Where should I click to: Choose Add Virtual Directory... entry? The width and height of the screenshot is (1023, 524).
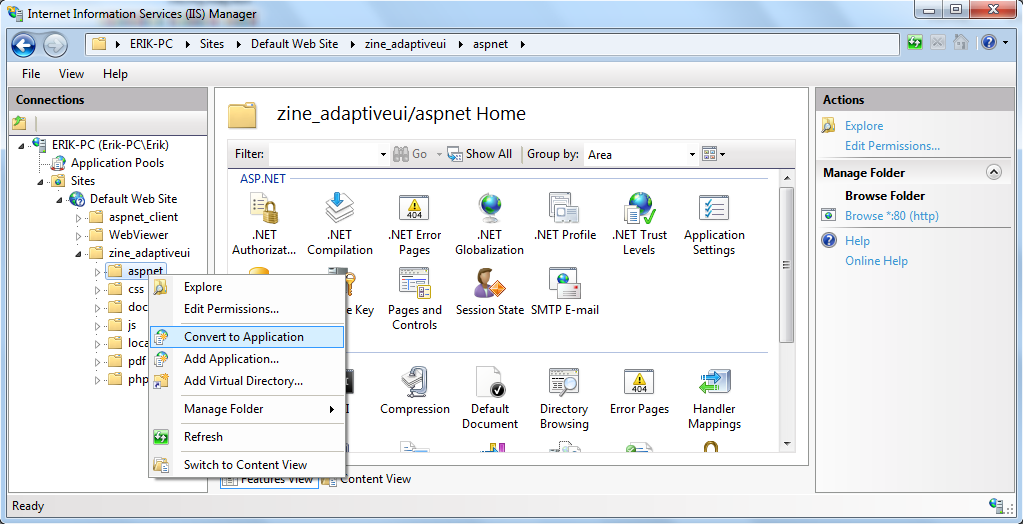247,381
